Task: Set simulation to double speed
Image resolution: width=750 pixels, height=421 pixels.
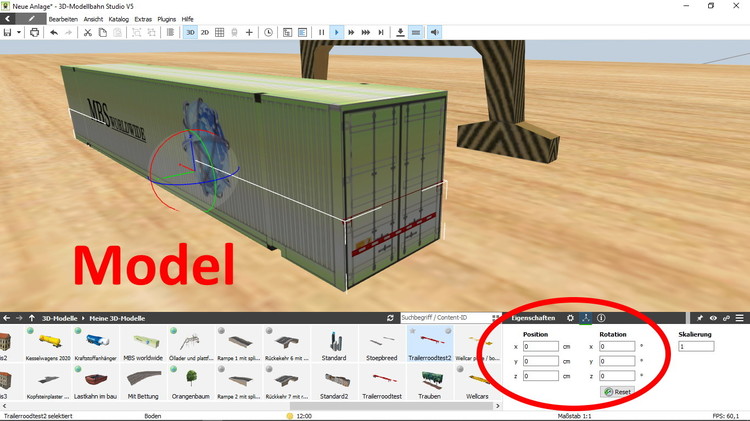Action: [x=351, y=33]
